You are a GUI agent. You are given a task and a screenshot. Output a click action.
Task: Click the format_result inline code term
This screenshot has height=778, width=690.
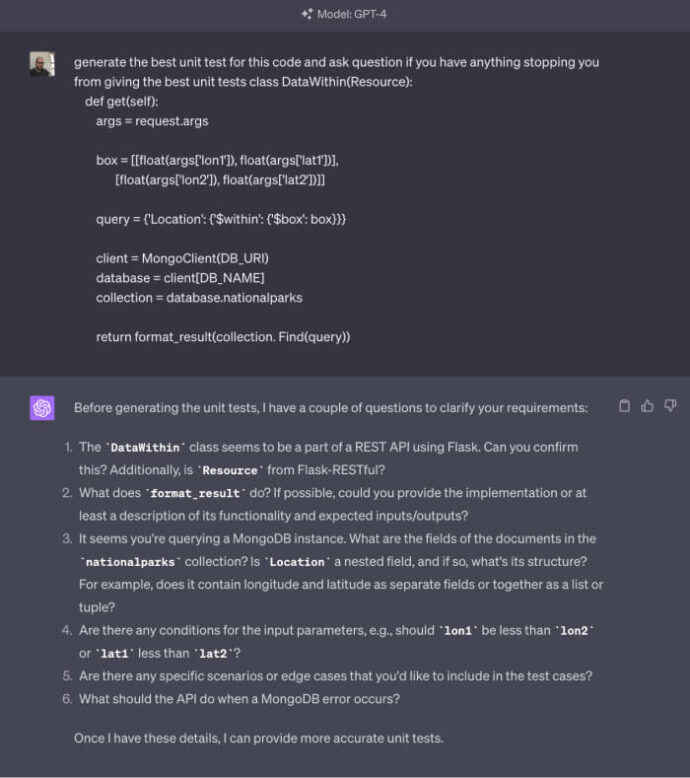click(x=195, y=493)
